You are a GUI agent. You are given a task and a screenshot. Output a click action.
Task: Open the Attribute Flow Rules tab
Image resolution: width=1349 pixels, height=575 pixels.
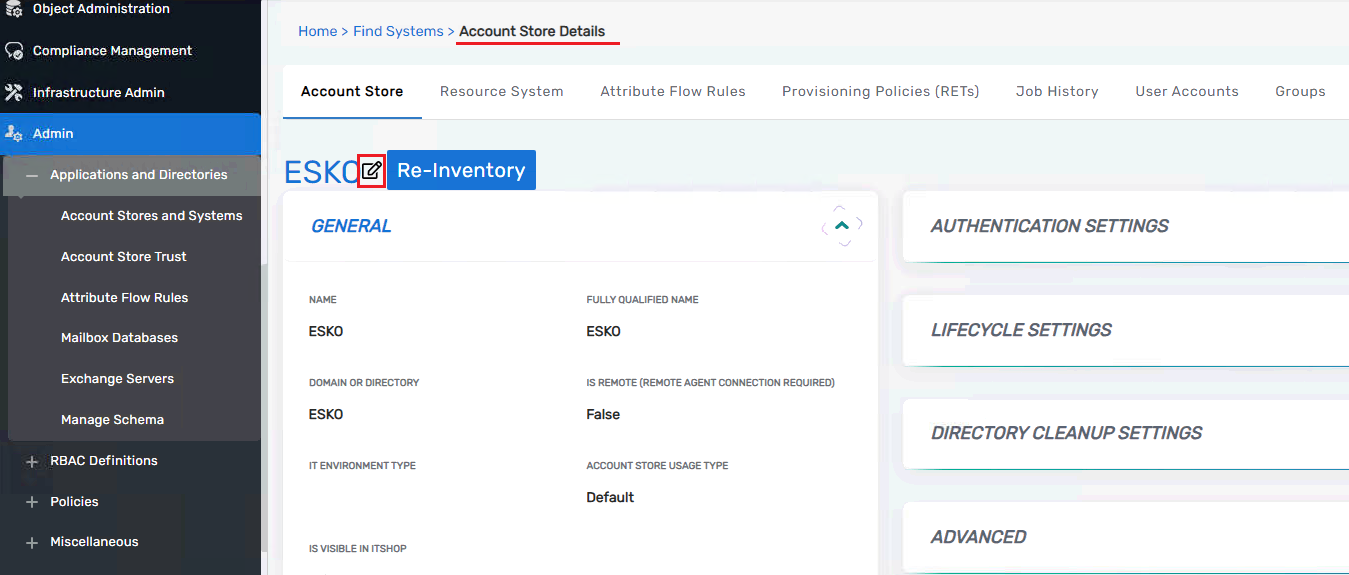(x=673, y=92)
